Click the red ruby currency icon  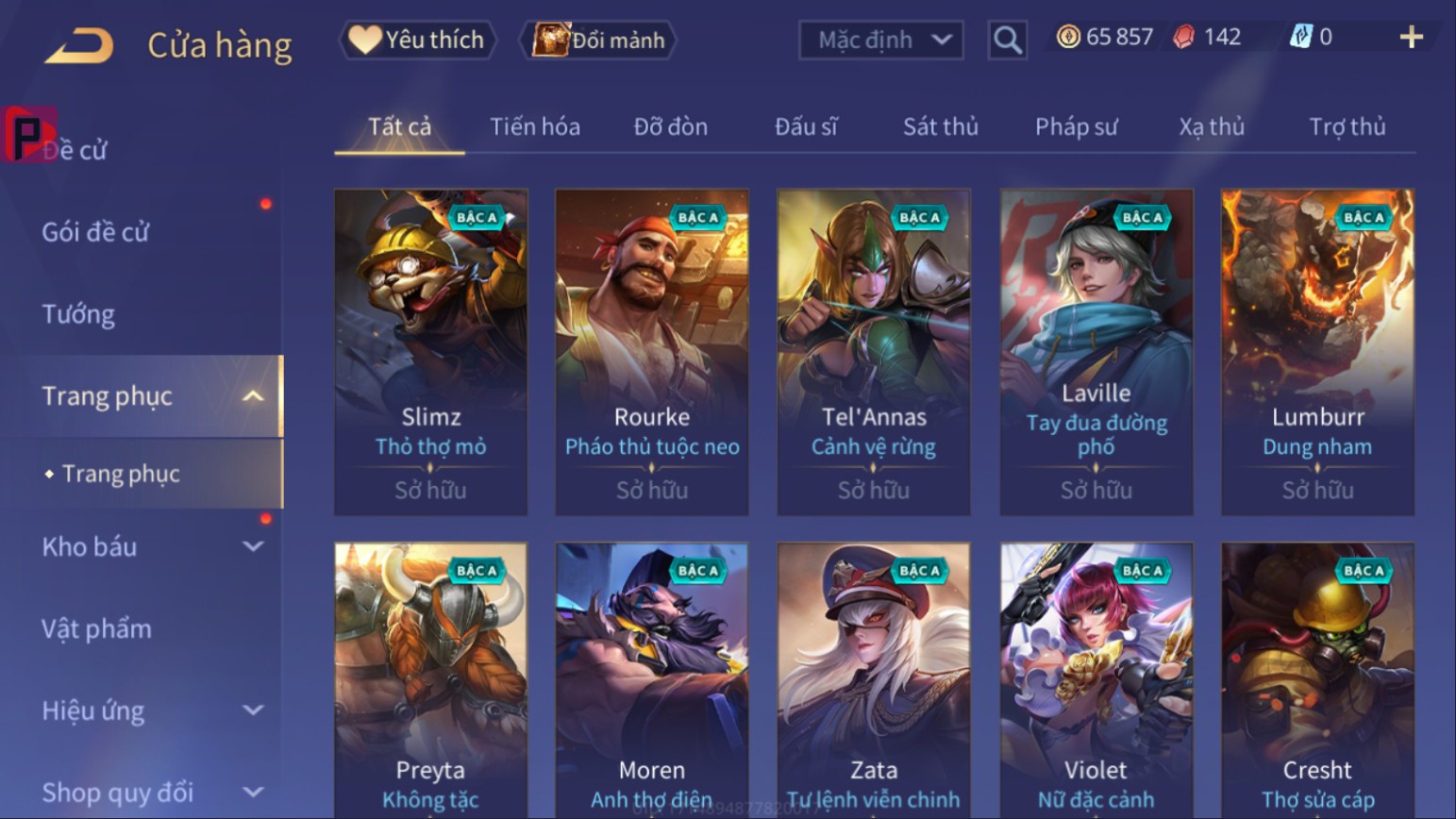[x=1184, y=37]
